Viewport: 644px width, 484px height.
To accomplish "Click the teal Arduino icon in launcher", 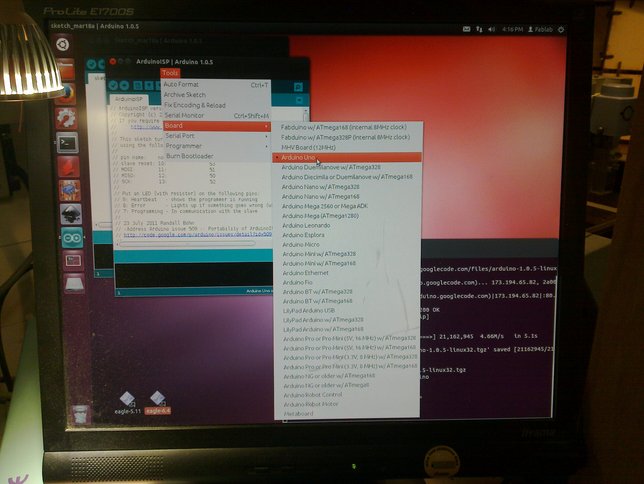I will (x=72, y=237).
